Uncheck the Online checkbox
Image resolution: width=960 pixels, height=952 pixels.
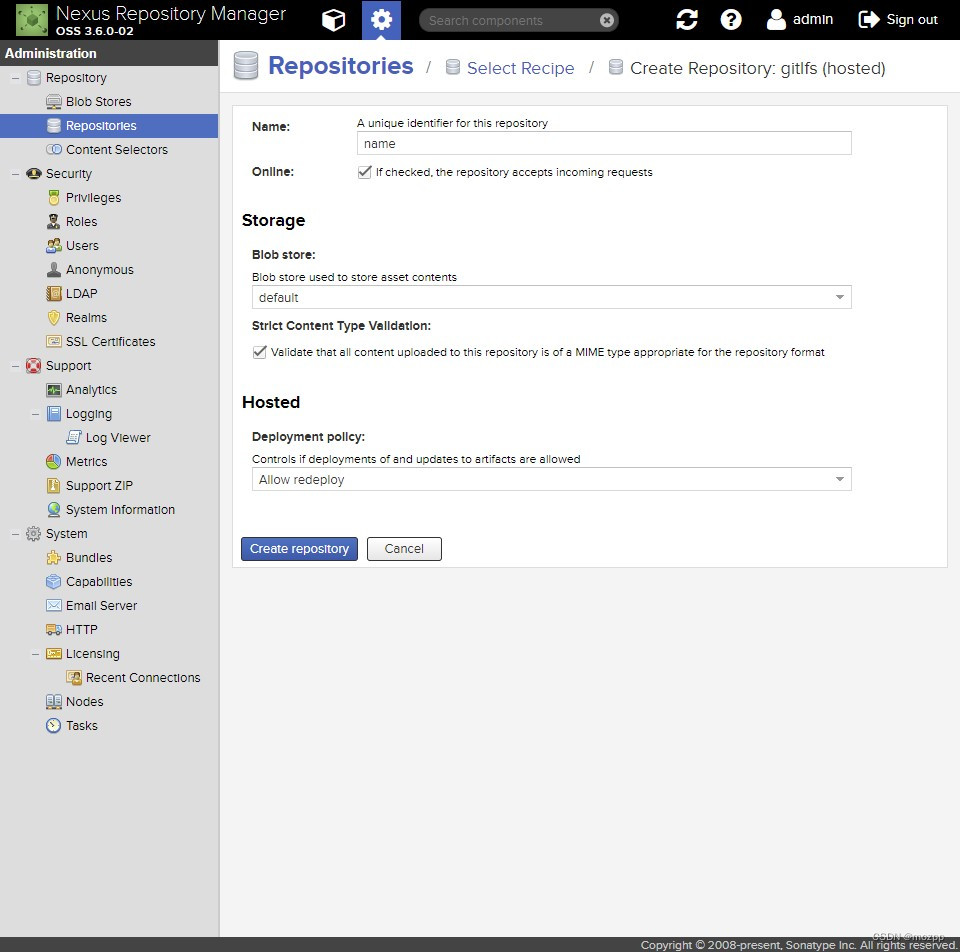tap(364, 172)
